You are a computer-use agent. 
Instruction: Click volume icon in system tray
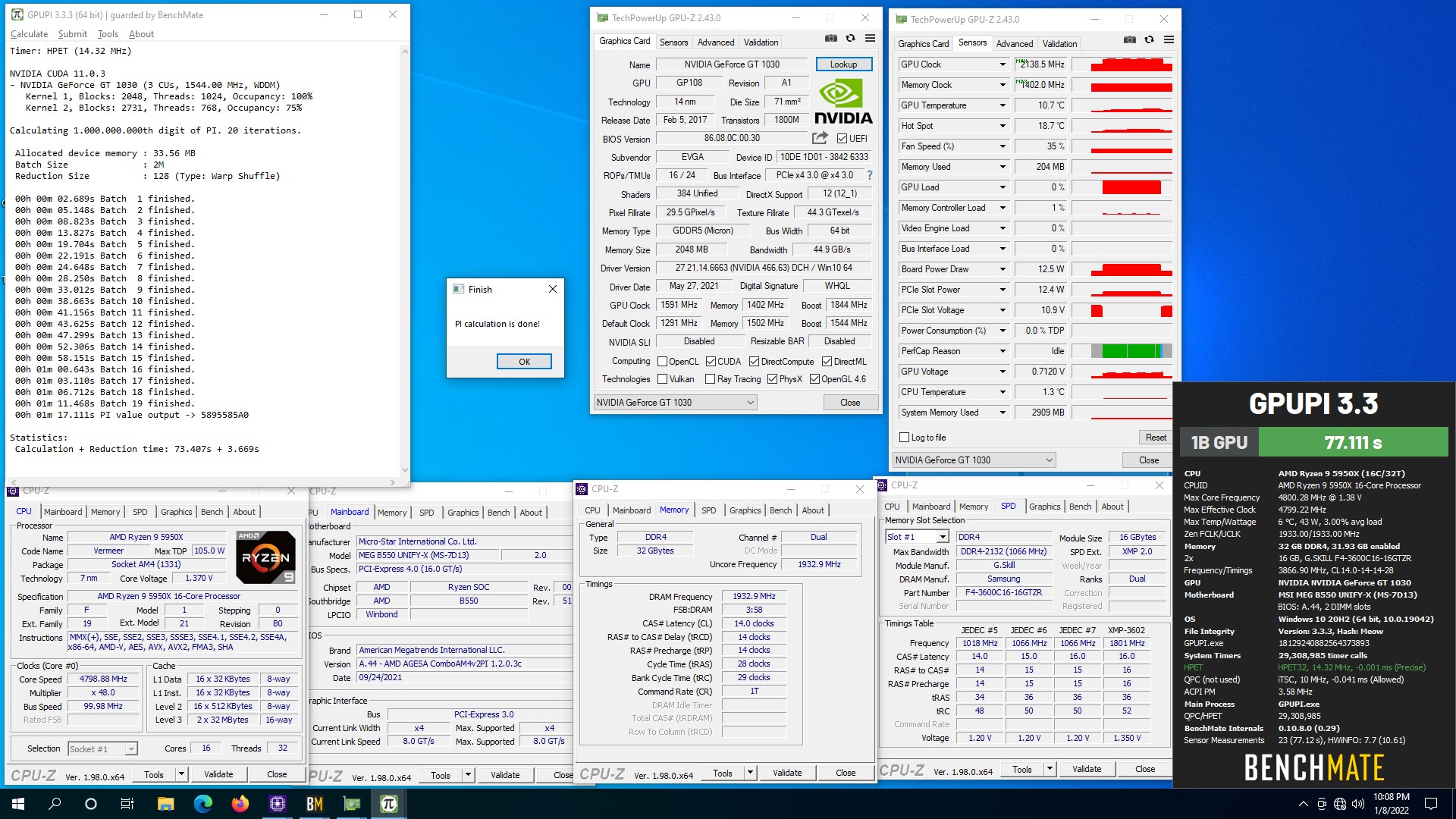click(1358, 804)
